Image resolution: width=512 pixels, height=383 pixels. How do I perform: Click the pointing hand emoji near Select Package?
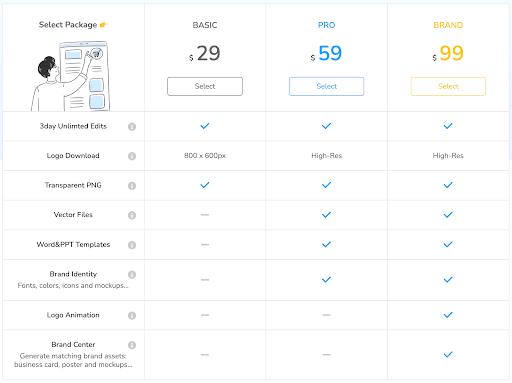(104, 25)
